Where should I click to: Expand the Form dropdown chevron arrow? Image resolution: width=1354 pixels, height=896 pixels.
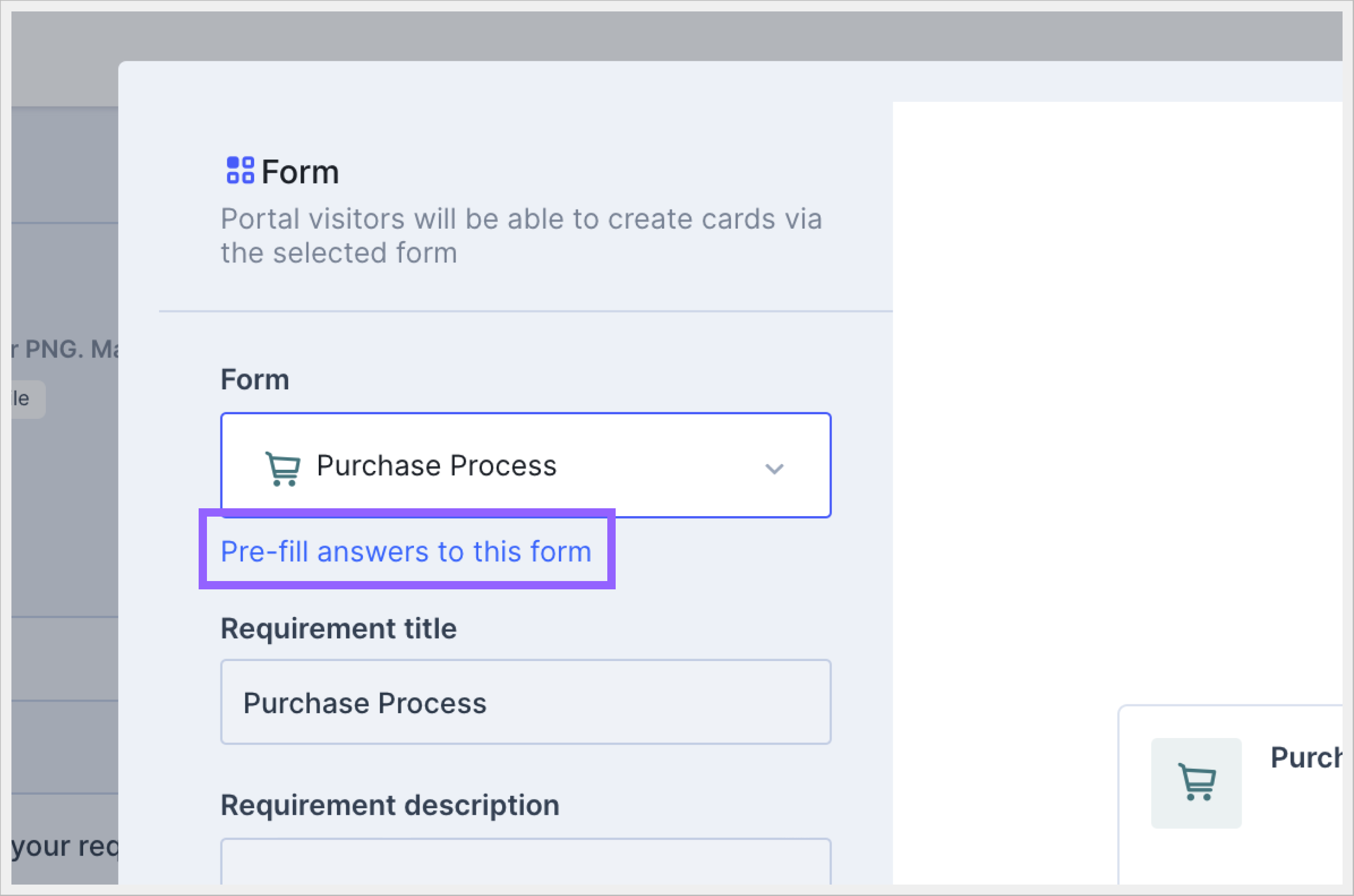(x=774, y=469)
